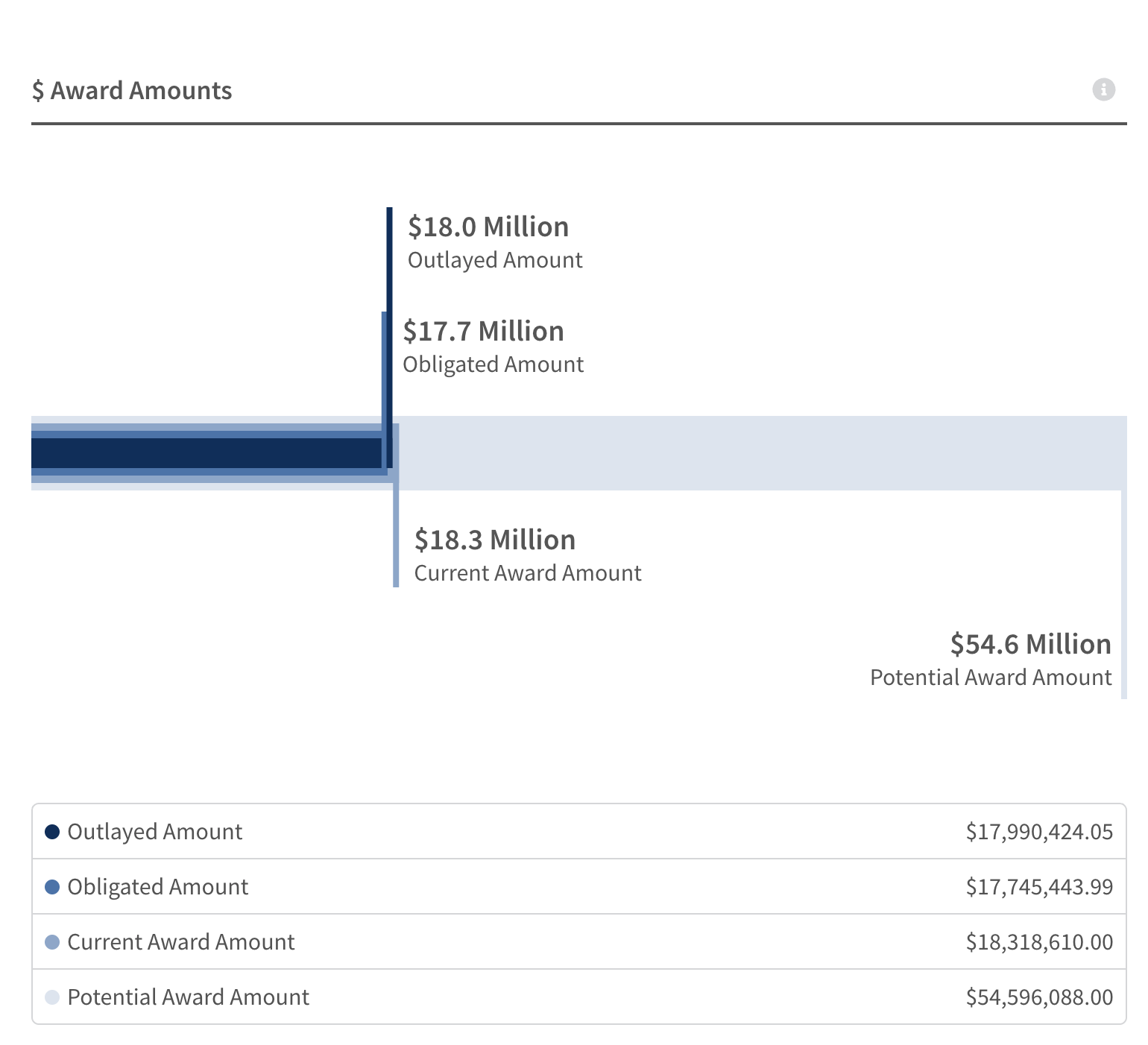Select the $17,745,443.99 value in the table
This screenshot has width=1148, height=1045.
(1039, 887)
